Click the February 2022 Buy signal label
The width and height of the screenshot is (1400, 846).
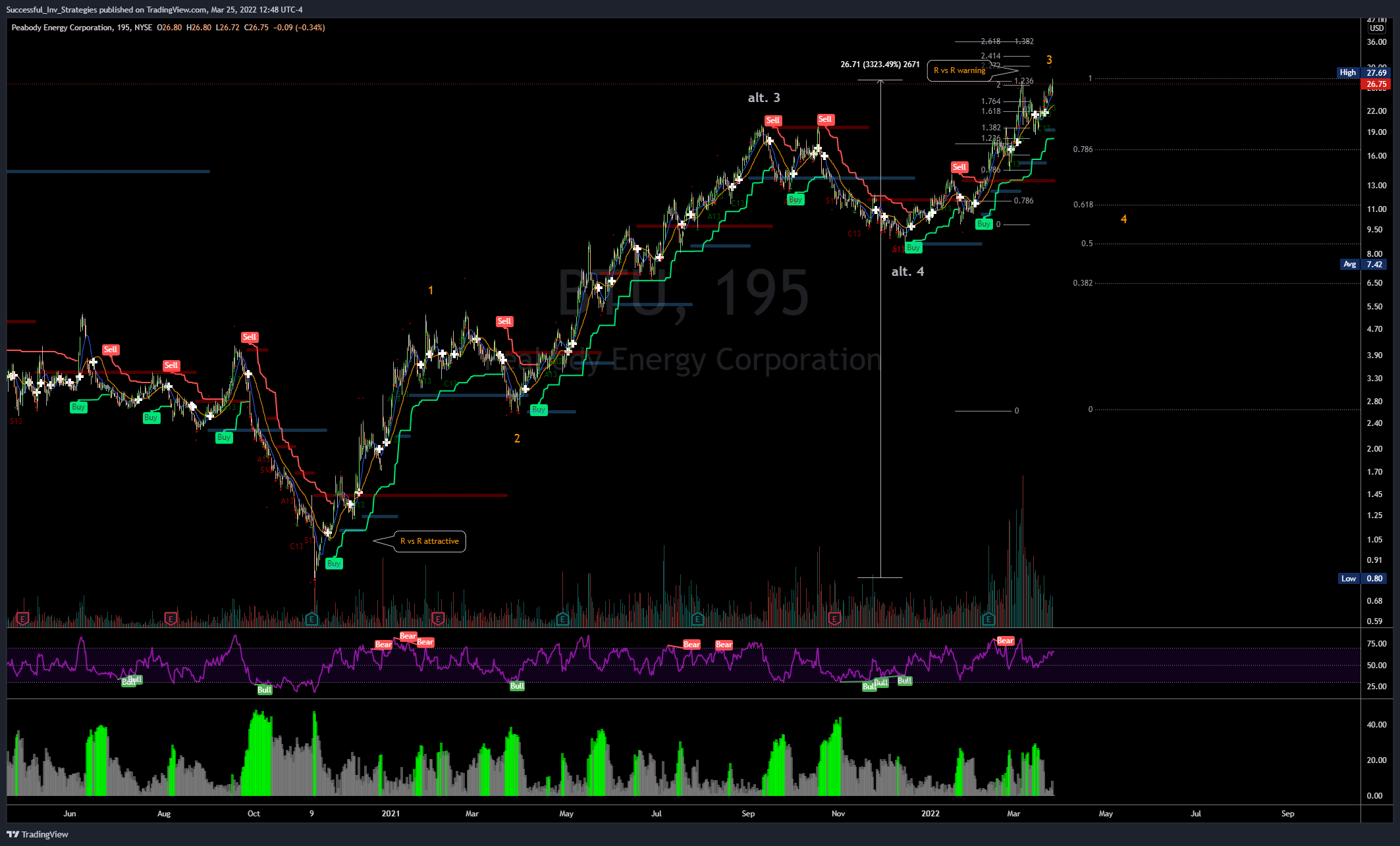pos(984,224)
